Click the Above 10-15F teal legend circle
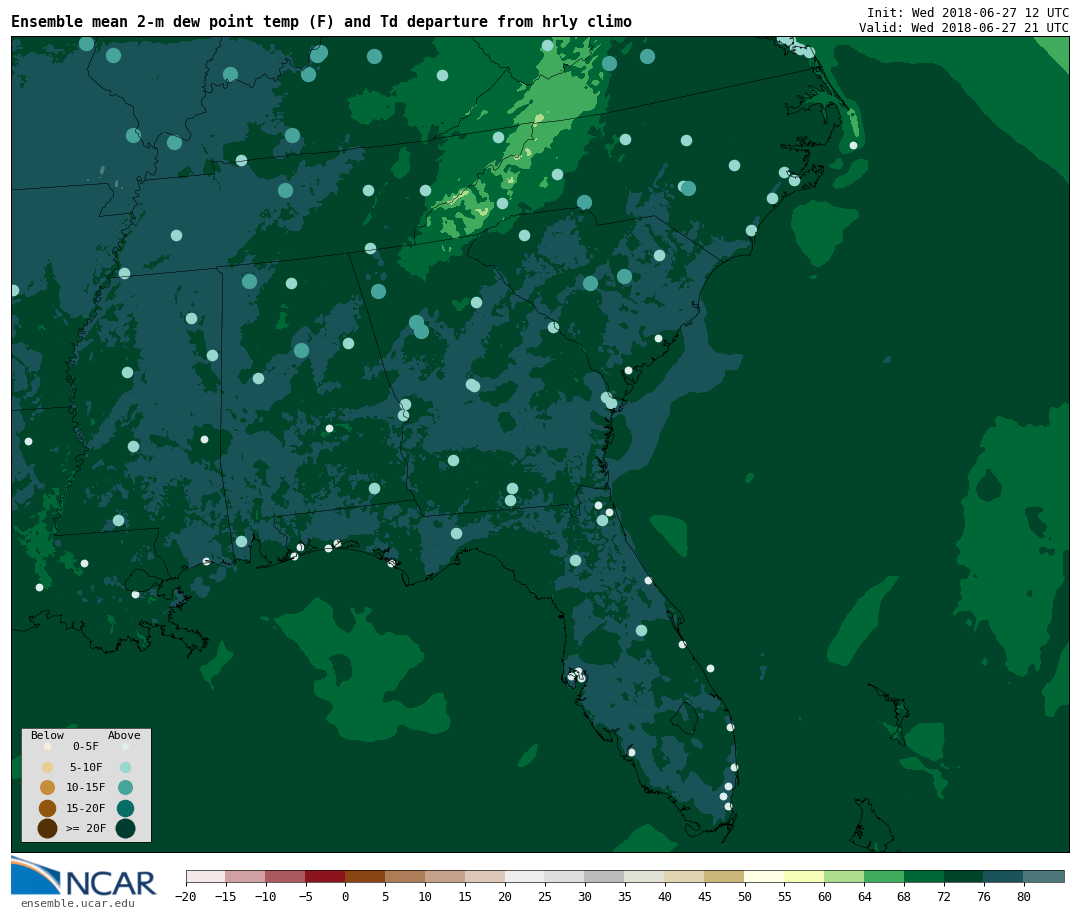The image size is (1080, 915). (125, 788)
